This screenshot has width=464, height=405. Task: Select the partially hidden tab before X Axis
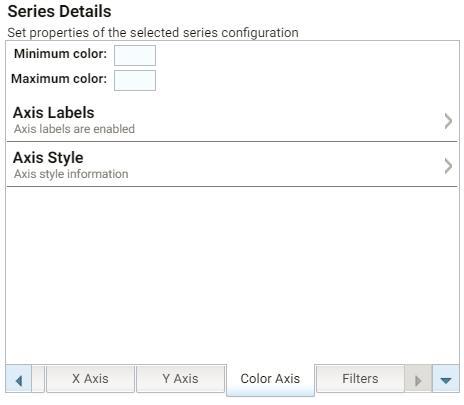[x=38, y=379]
